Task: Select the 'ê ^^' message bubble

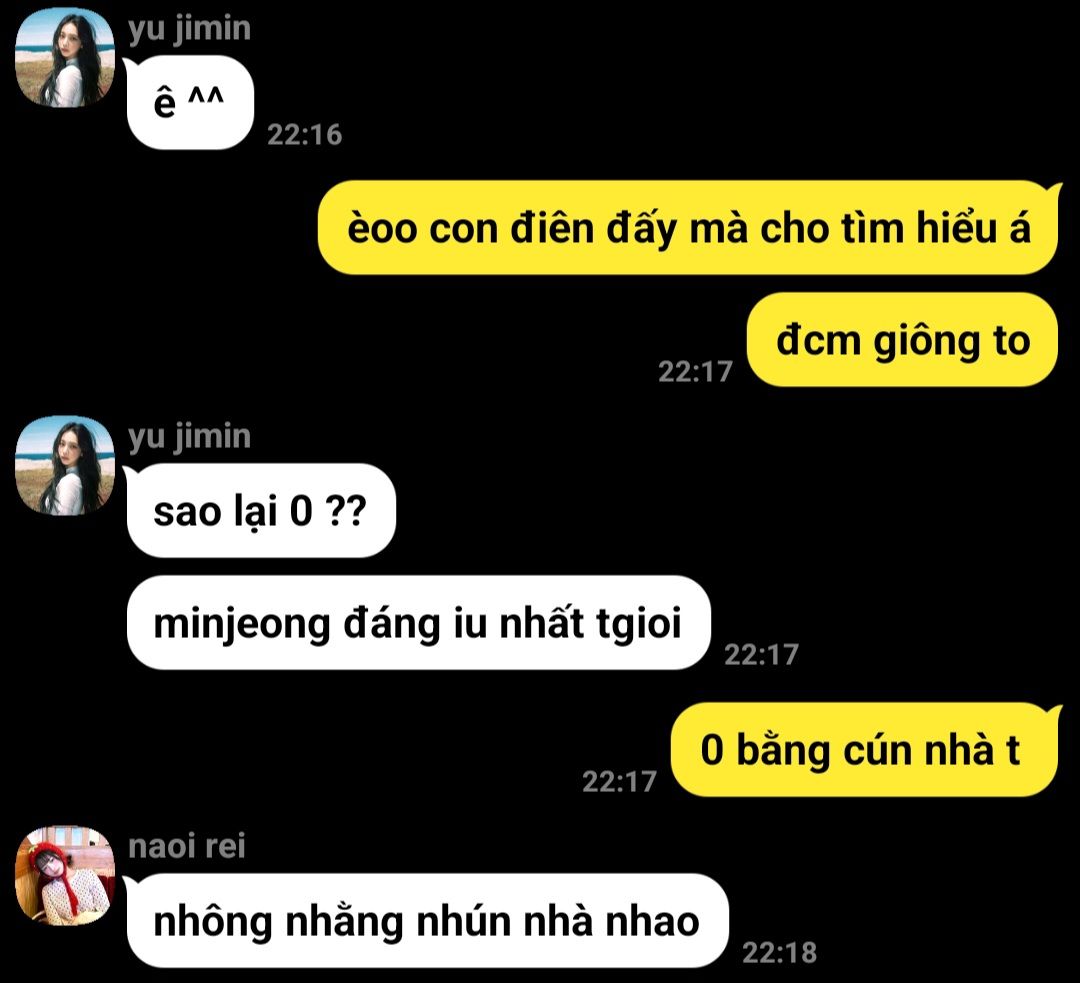Action: (x=190, y=102)
